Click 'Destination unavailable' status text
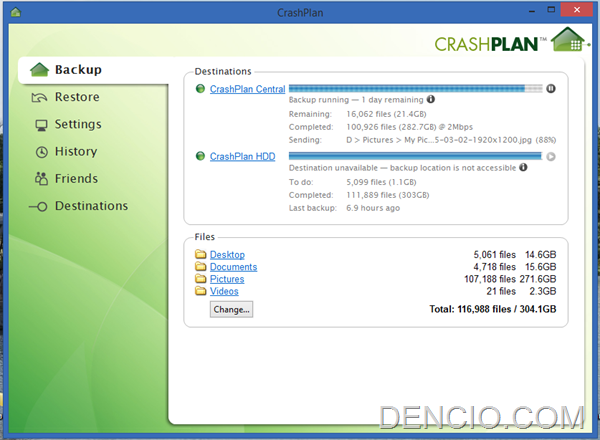600x440 pixels. (x=333, y=168)
